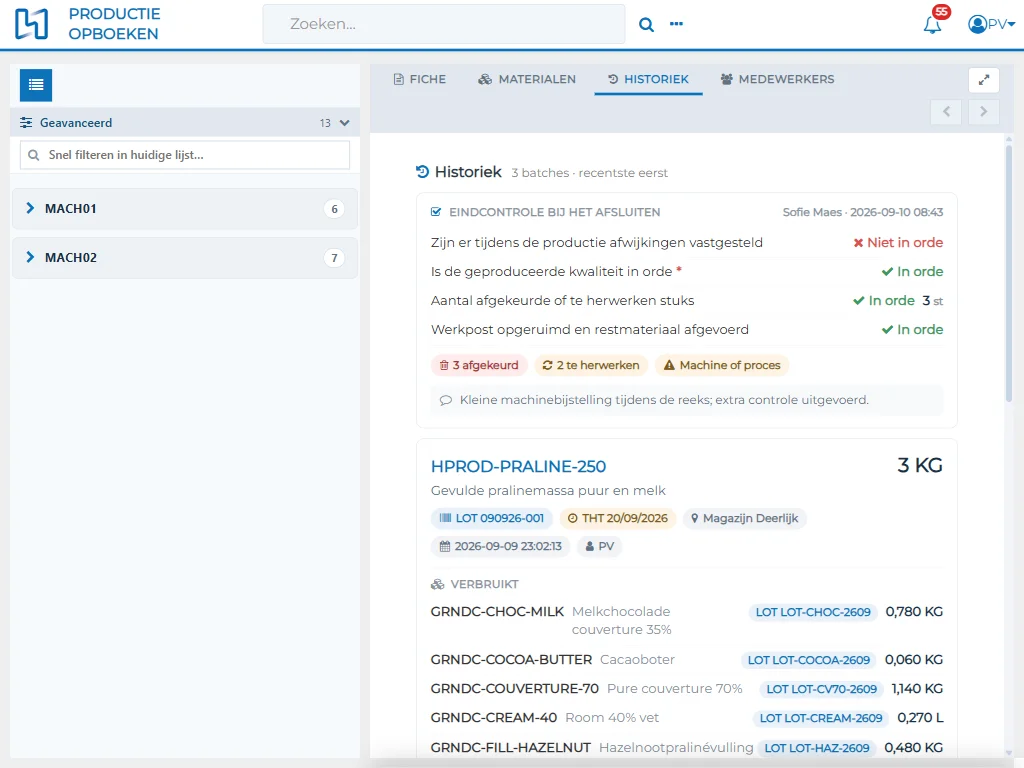Switch to the Fiche tab
Viewport: 1024px width, 768px height.
coord(420,79)
